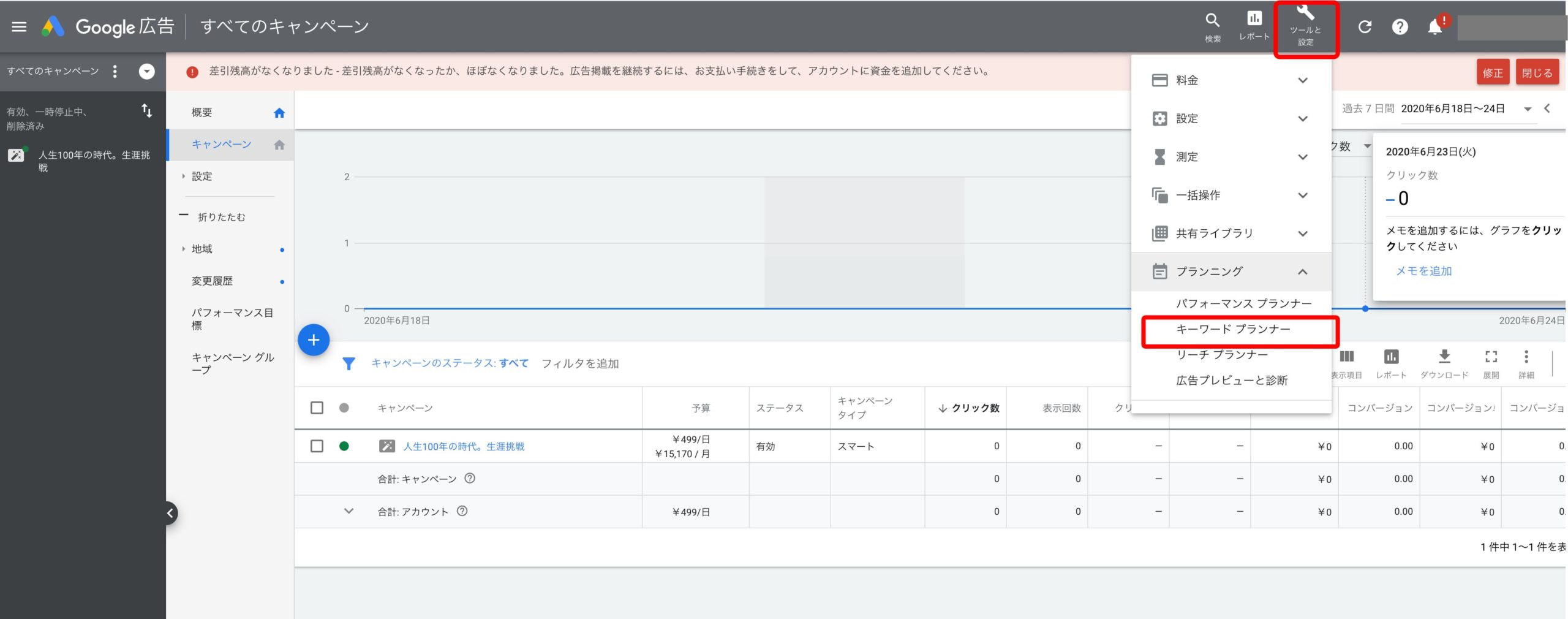Click the home icon beside 概要
The height and width of the screenshot is (619, 1568).
click(x=279, y=113)
